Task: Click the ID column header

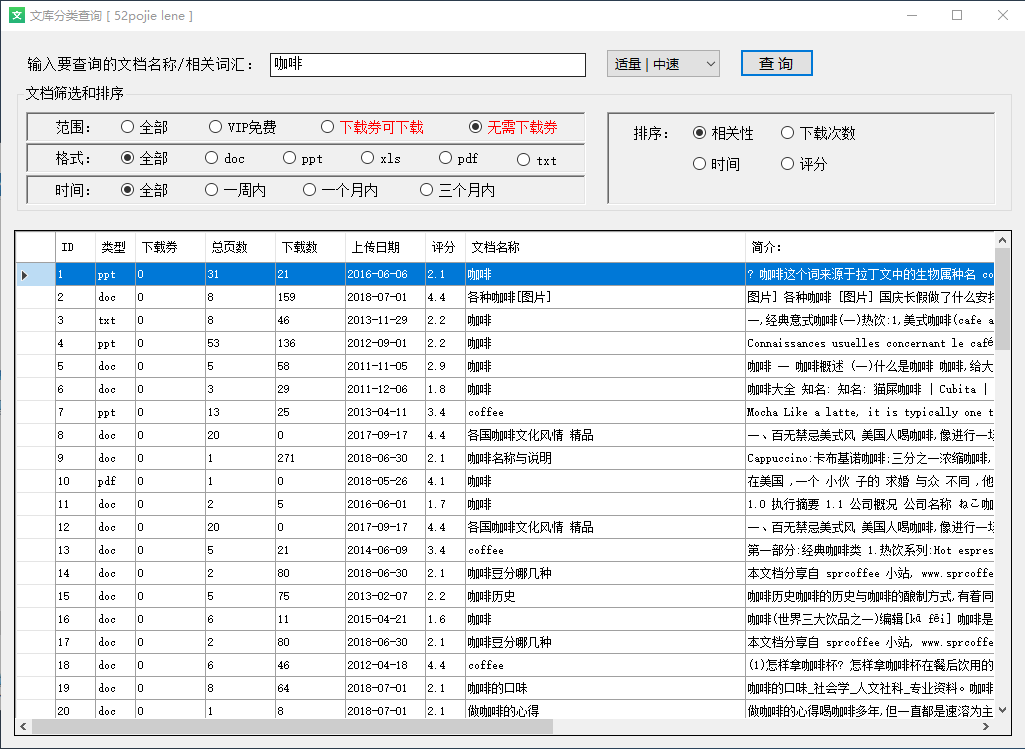Action: [x=75, y=247]
